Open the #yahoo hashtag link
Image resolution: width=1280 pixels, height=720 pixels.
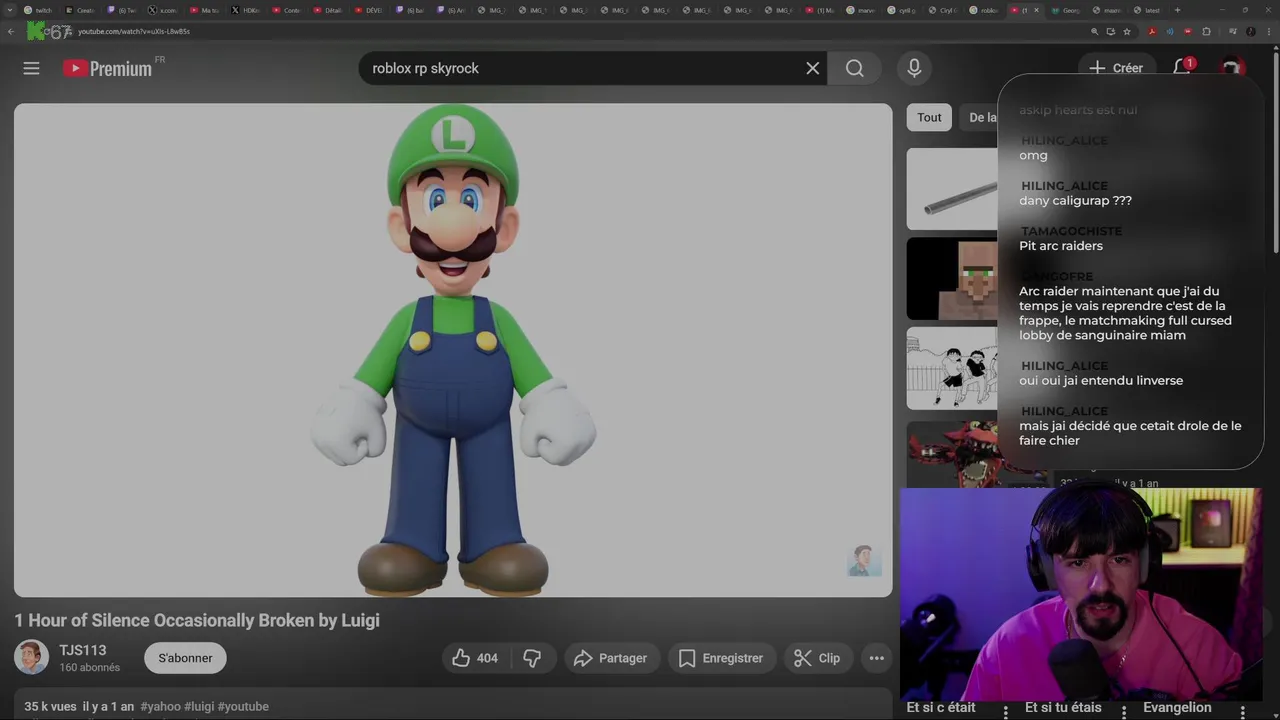point(160,706)
